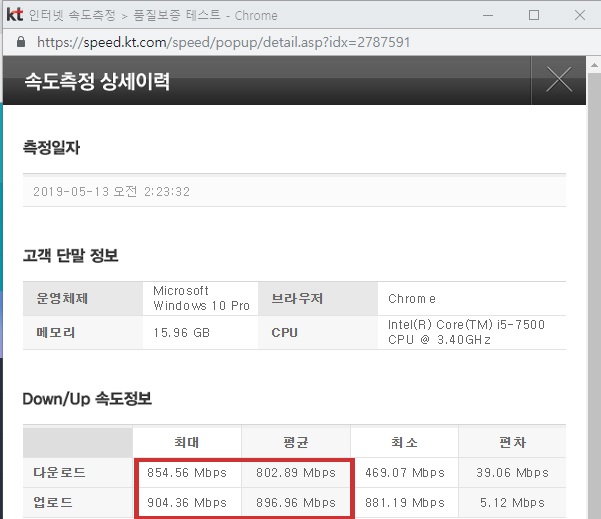Close the 속도측정 상세이력 popup with the X
This screenshot has height=519, width=601.
point(558,80)
